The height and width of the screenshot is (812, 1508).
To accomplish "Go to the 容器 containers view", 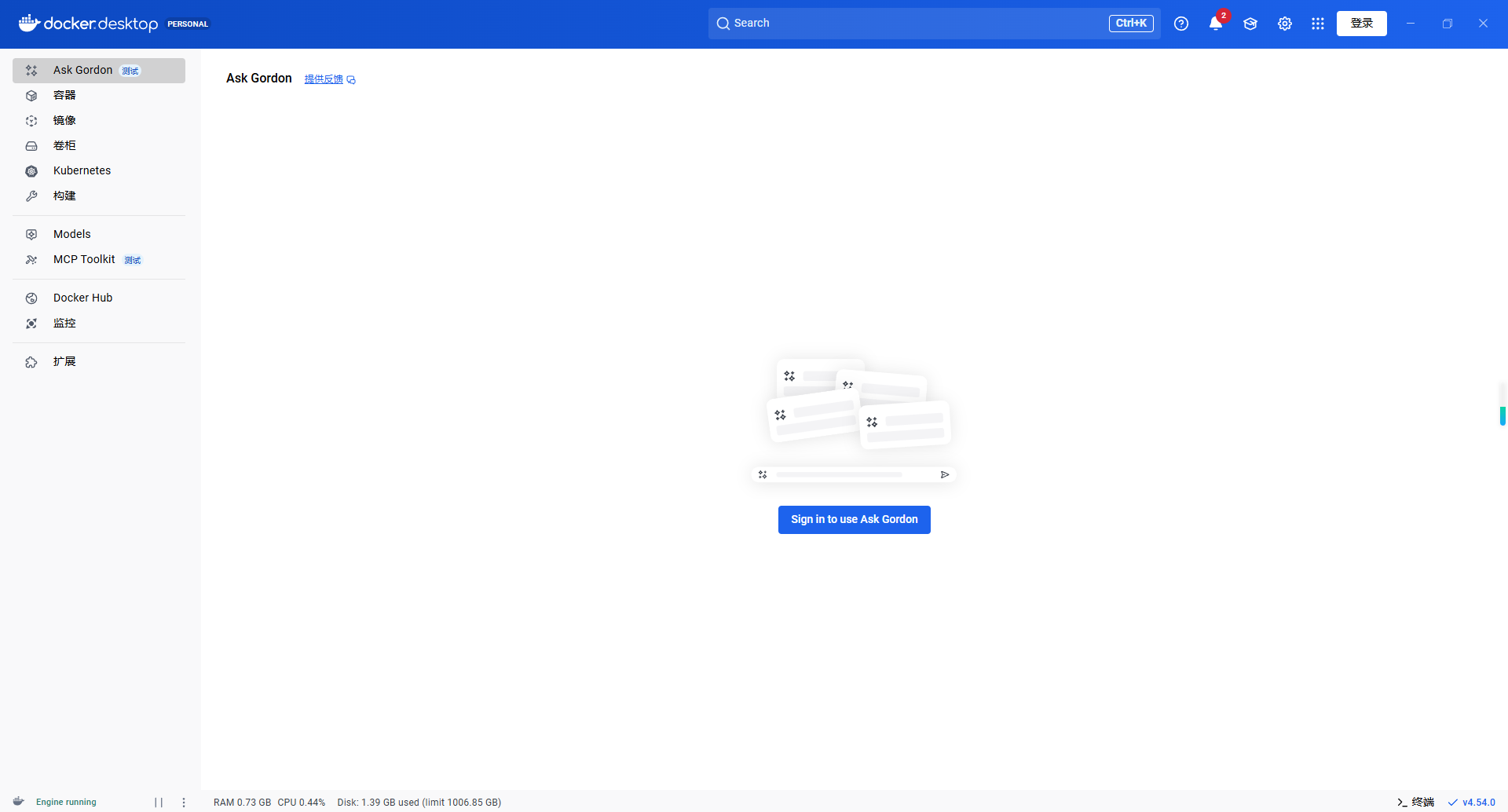I will (99, 96).
